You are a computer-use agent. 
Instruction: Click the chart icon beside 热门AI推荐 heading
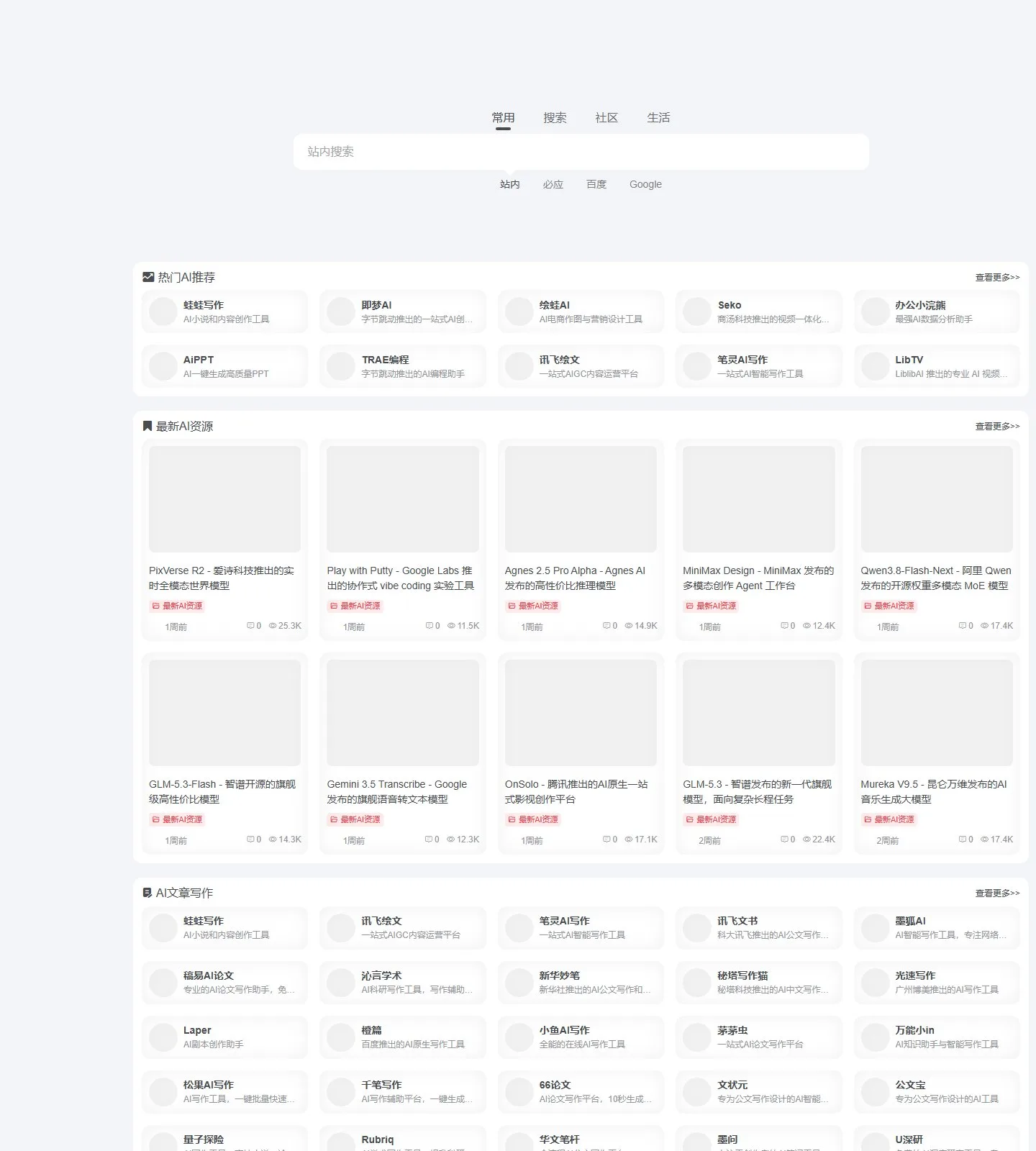[148, 277]
